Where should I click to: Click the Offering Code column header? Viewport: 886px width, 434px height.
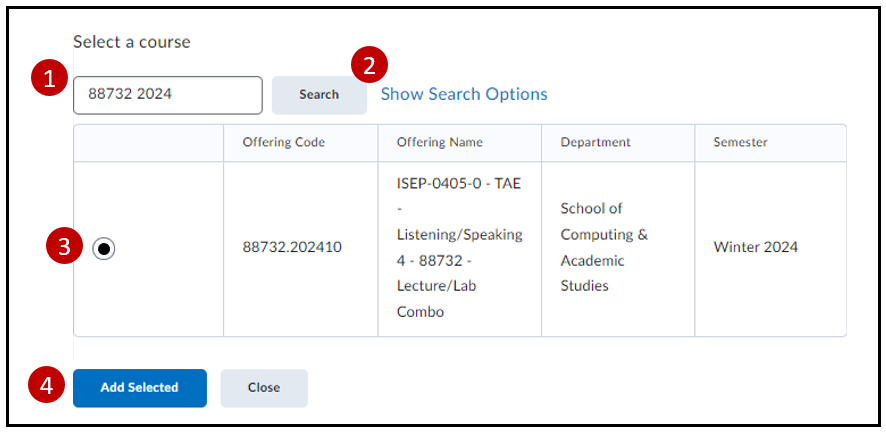[x=283, y=142]
